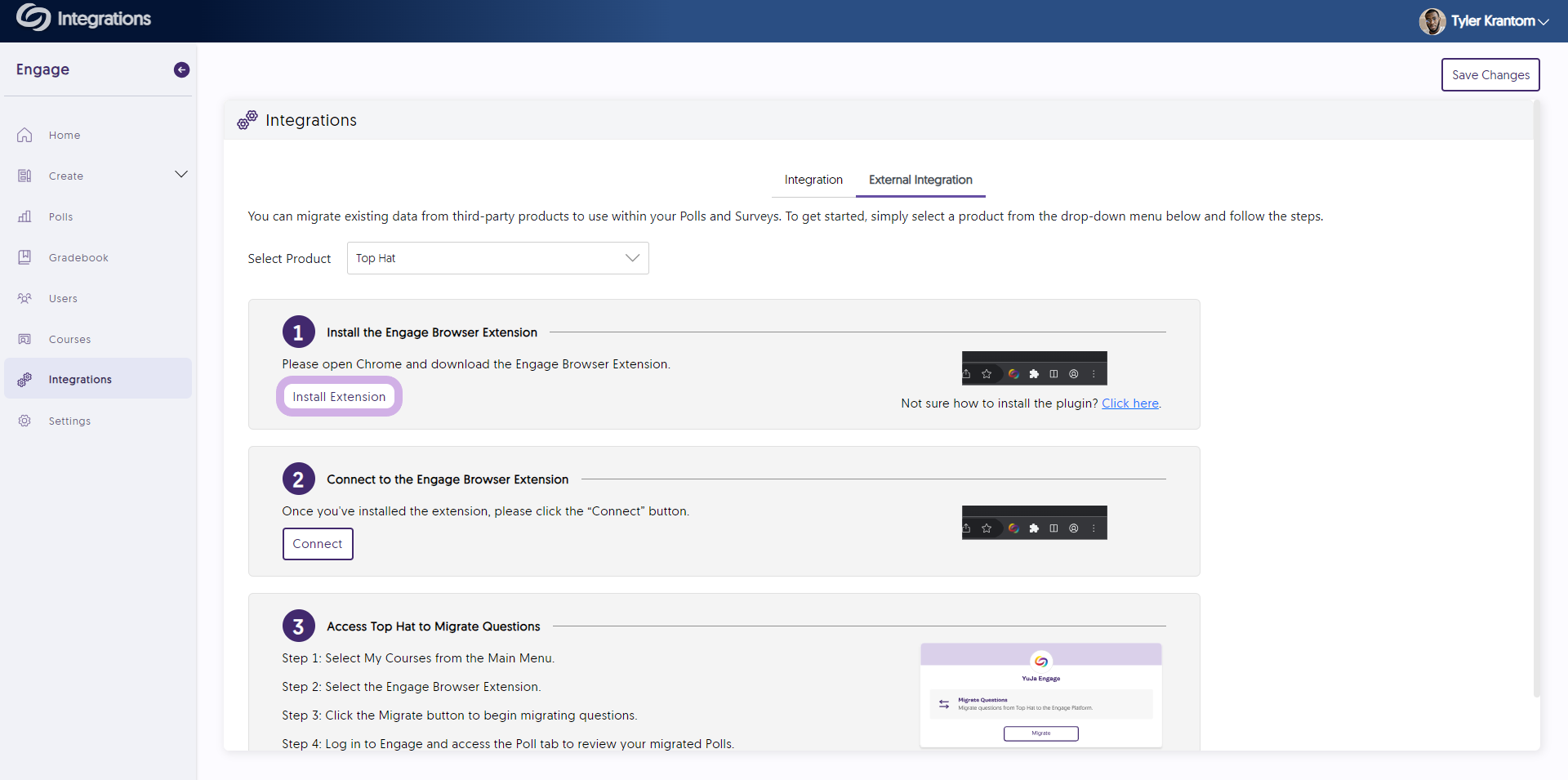Click the Save Changes button
This screenshot has height=780, width=1568.
1490,74
